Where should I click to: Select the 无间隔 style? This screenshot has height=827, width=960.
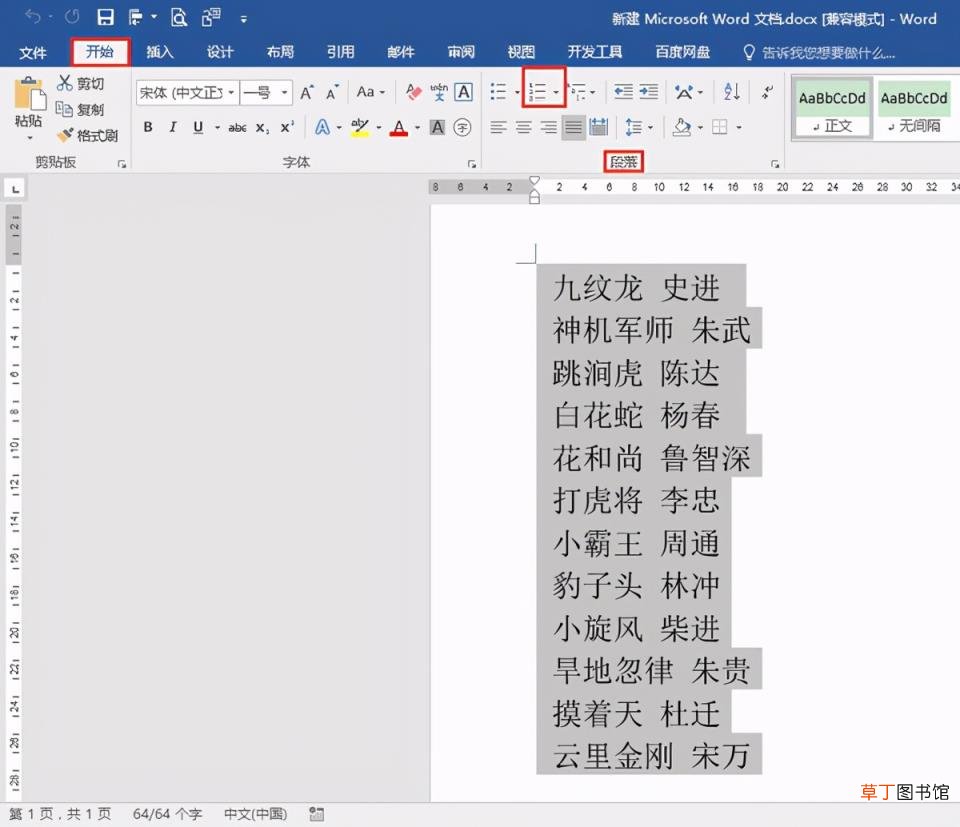[x=914, y=108]
